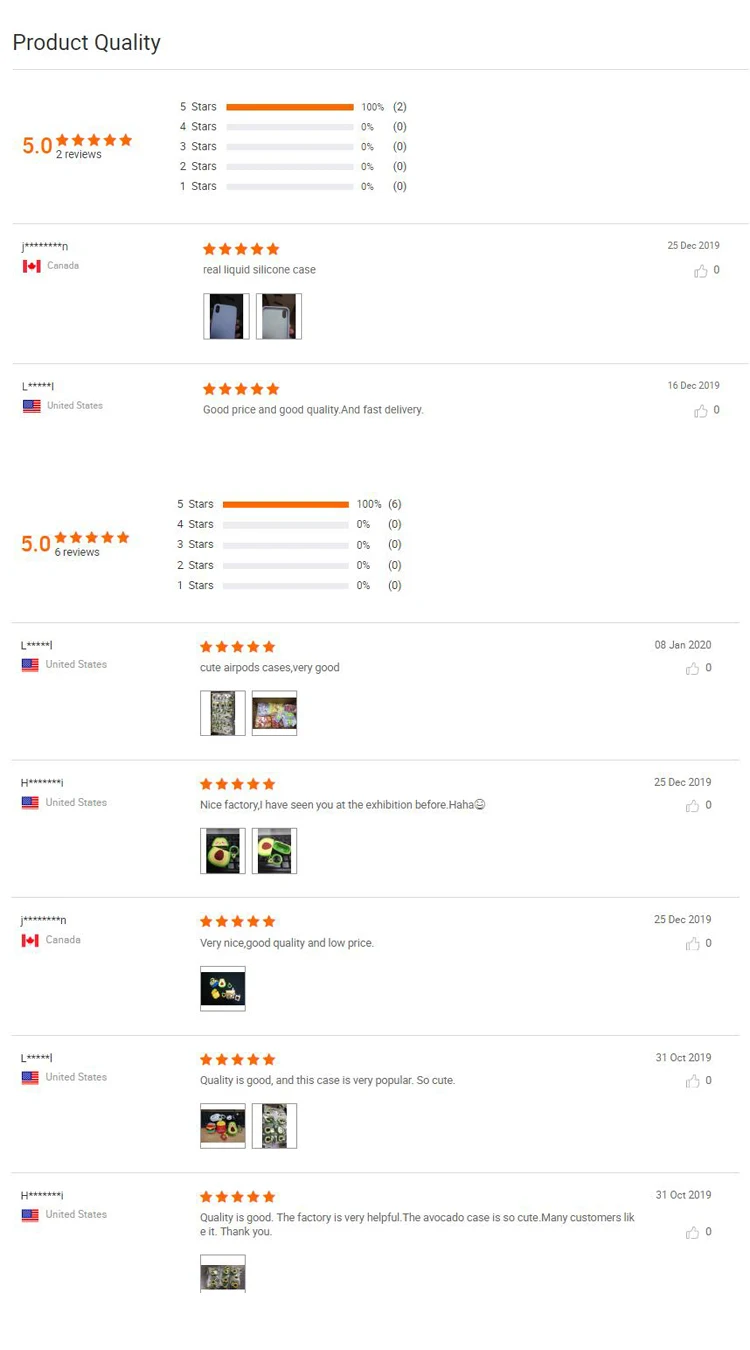The height and width of the screenshot is (1350, 750).
Task: Like the 'cute airpods cases' review
Action: click(692, 669)
